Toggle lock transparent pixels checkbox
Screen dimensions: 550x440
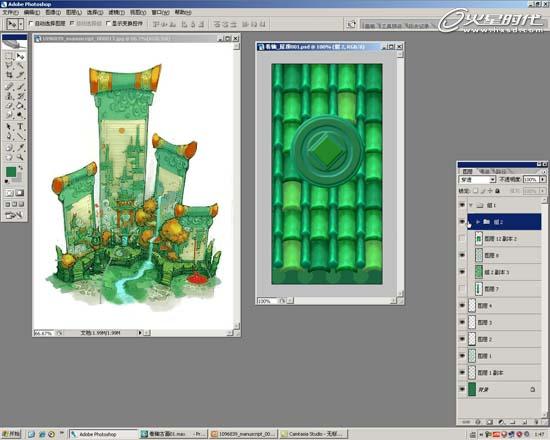click(x=475, y=191)
